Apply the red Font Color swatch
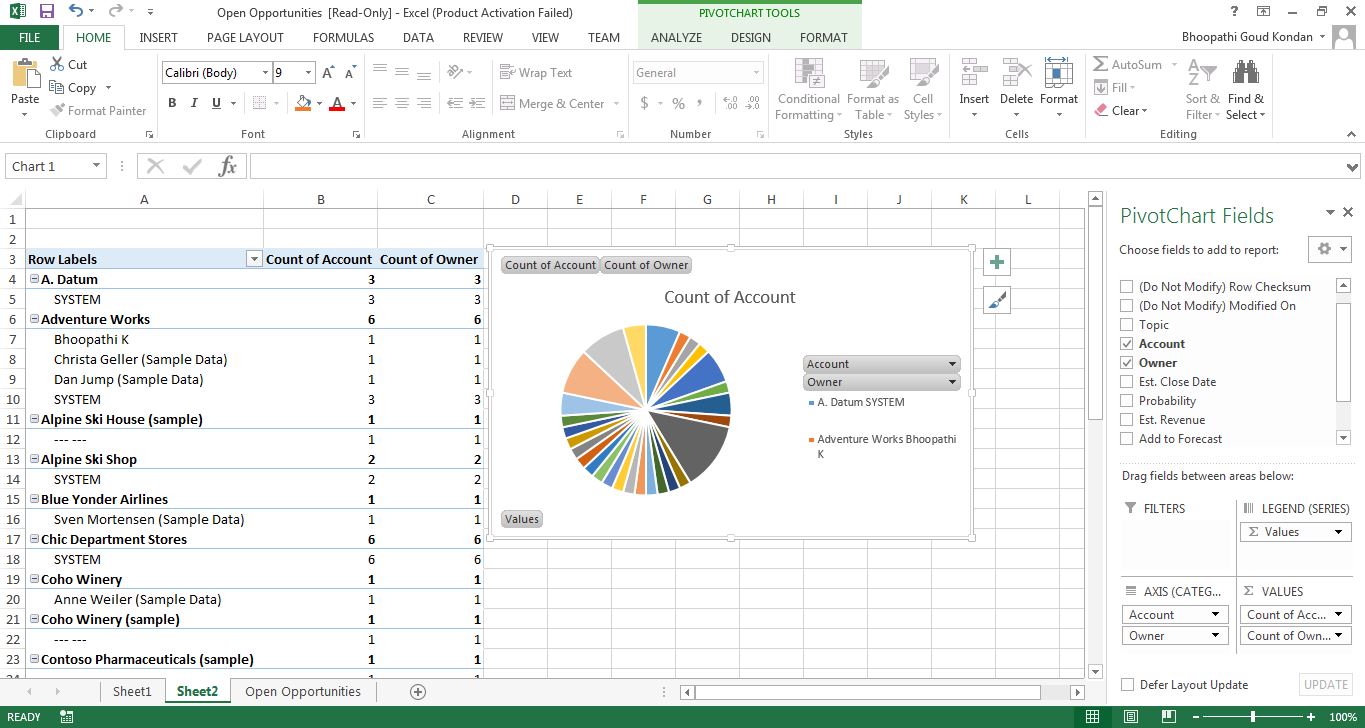The image size is (1365, 728). click(x=337, y=103)
